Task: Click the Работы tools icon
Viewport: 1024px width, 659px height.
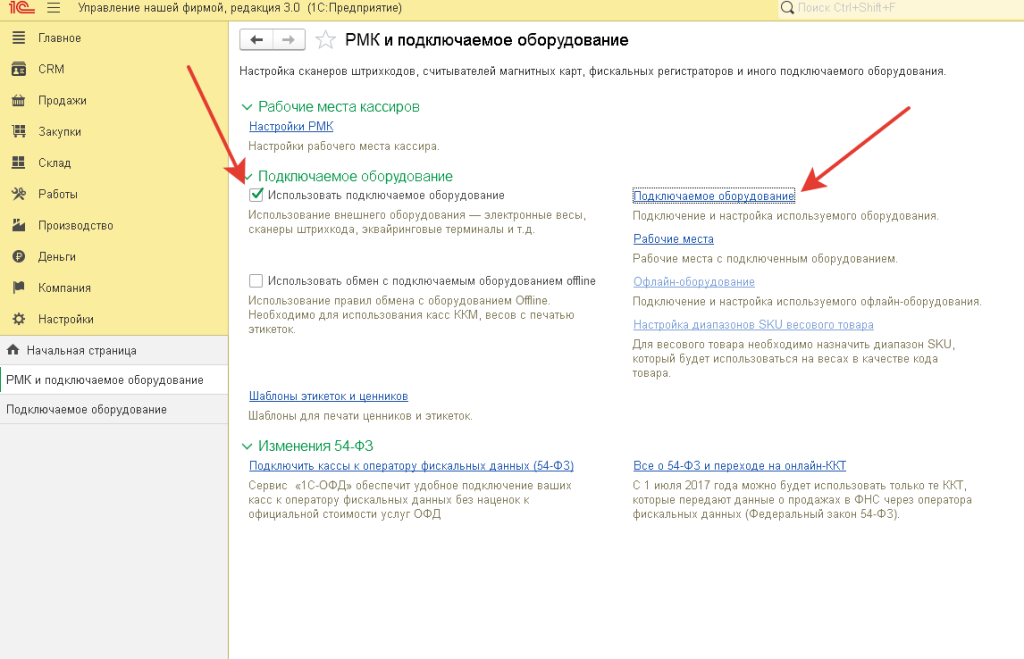Action: pos(19,194)
